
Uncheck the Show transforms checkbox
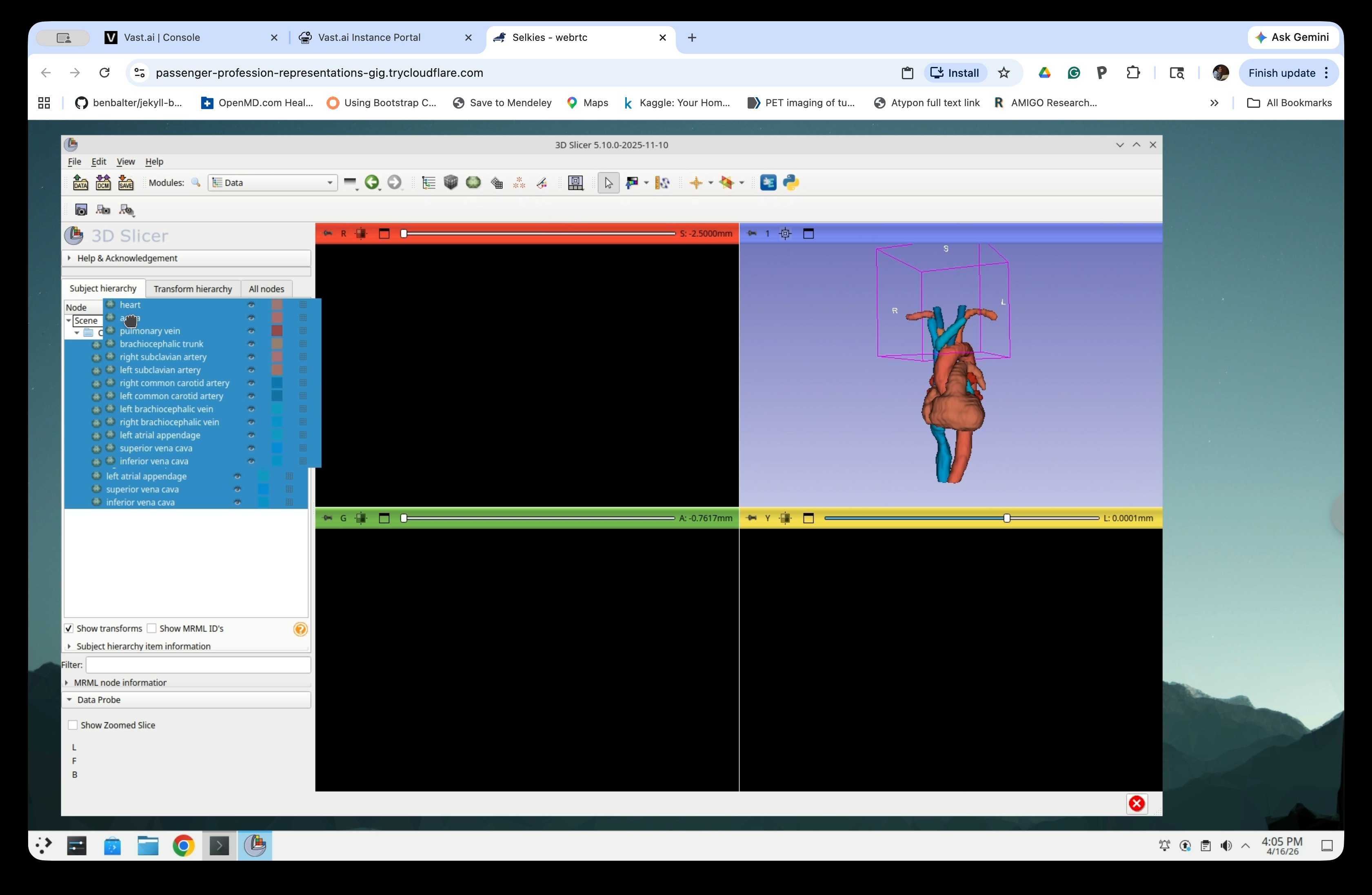coord(69,628)
